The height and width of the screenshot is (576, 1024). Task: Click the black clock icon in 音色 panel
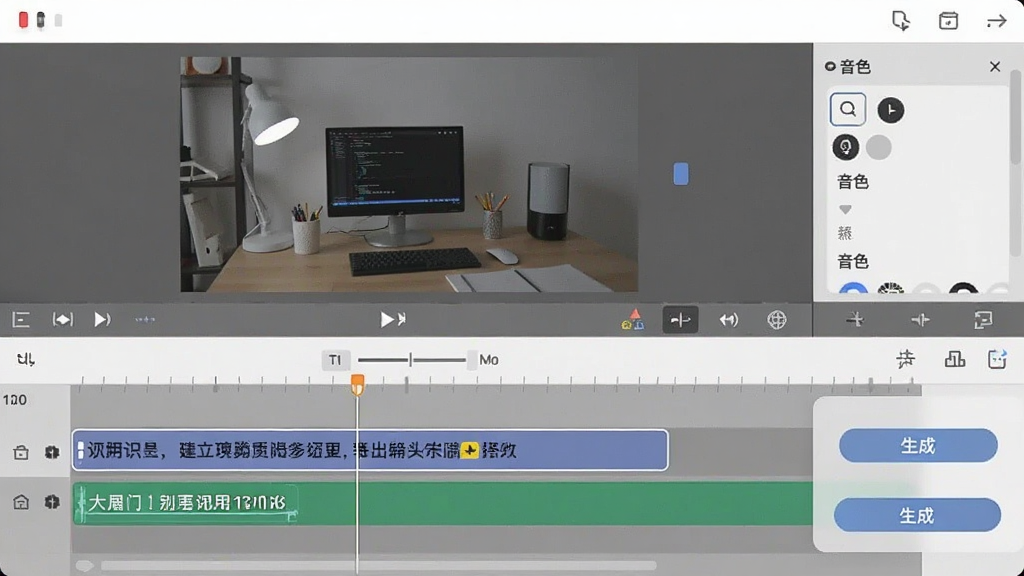pos(891,110)
